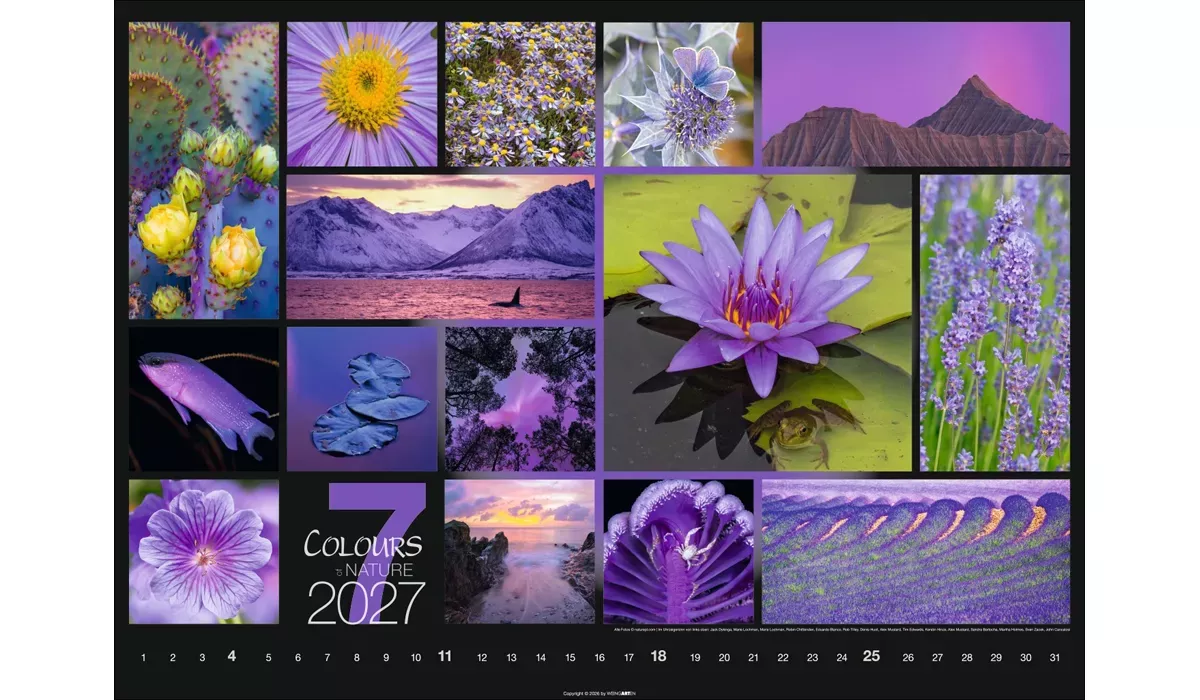
Task: Open the purple geranium flower photo
Action: 204,552
